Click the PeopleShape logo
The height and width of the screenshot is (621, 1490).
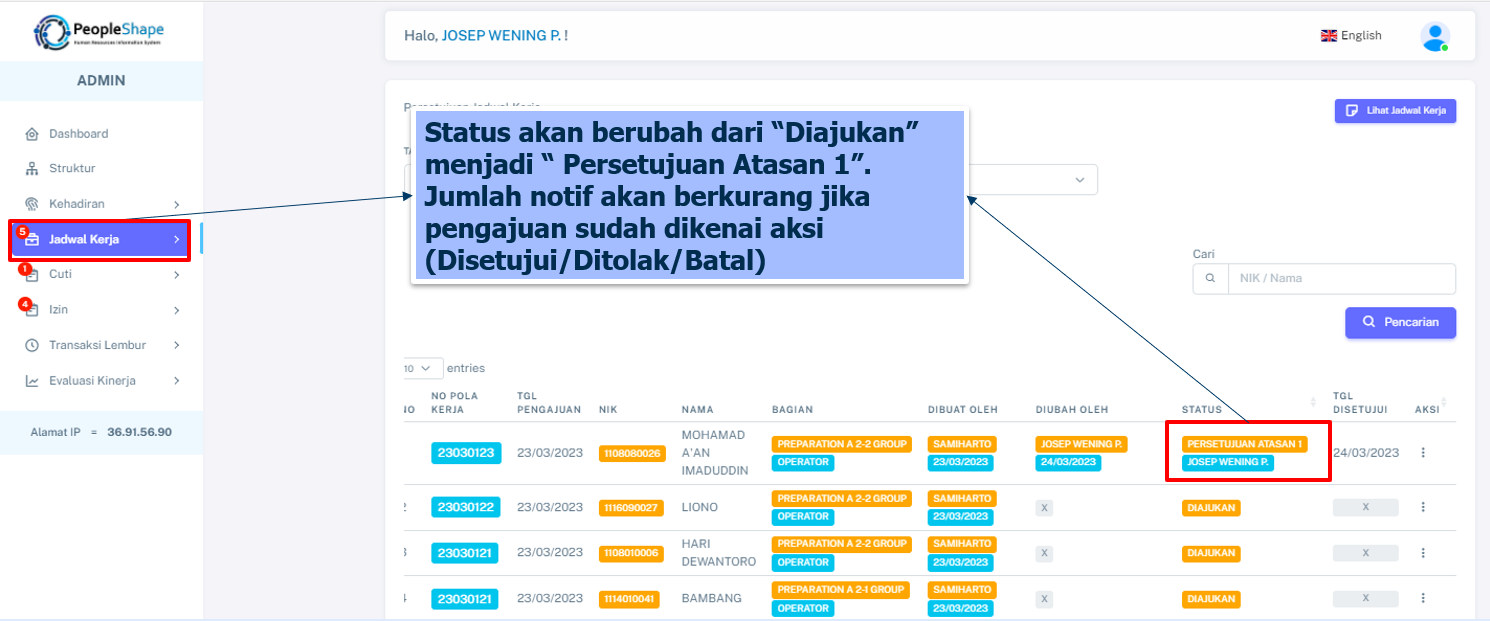pos(100,32)
